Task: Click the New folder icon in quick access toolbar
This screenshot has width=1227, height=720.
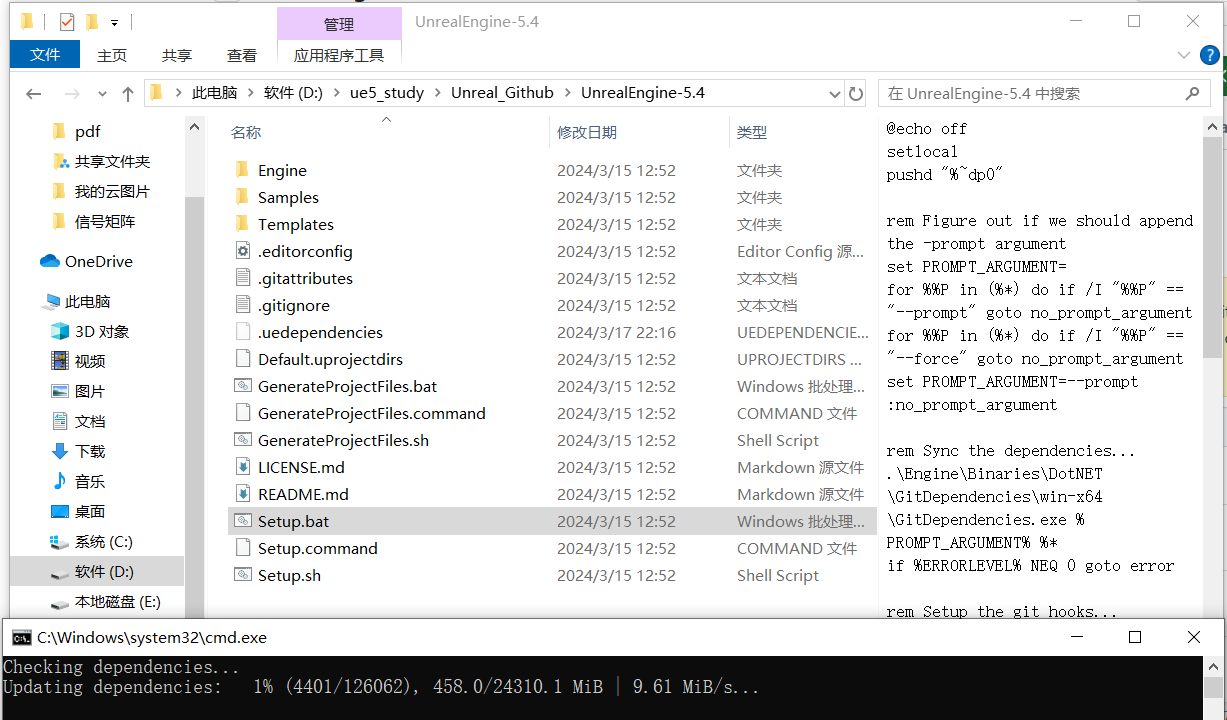Action: (x=92, y=21)
